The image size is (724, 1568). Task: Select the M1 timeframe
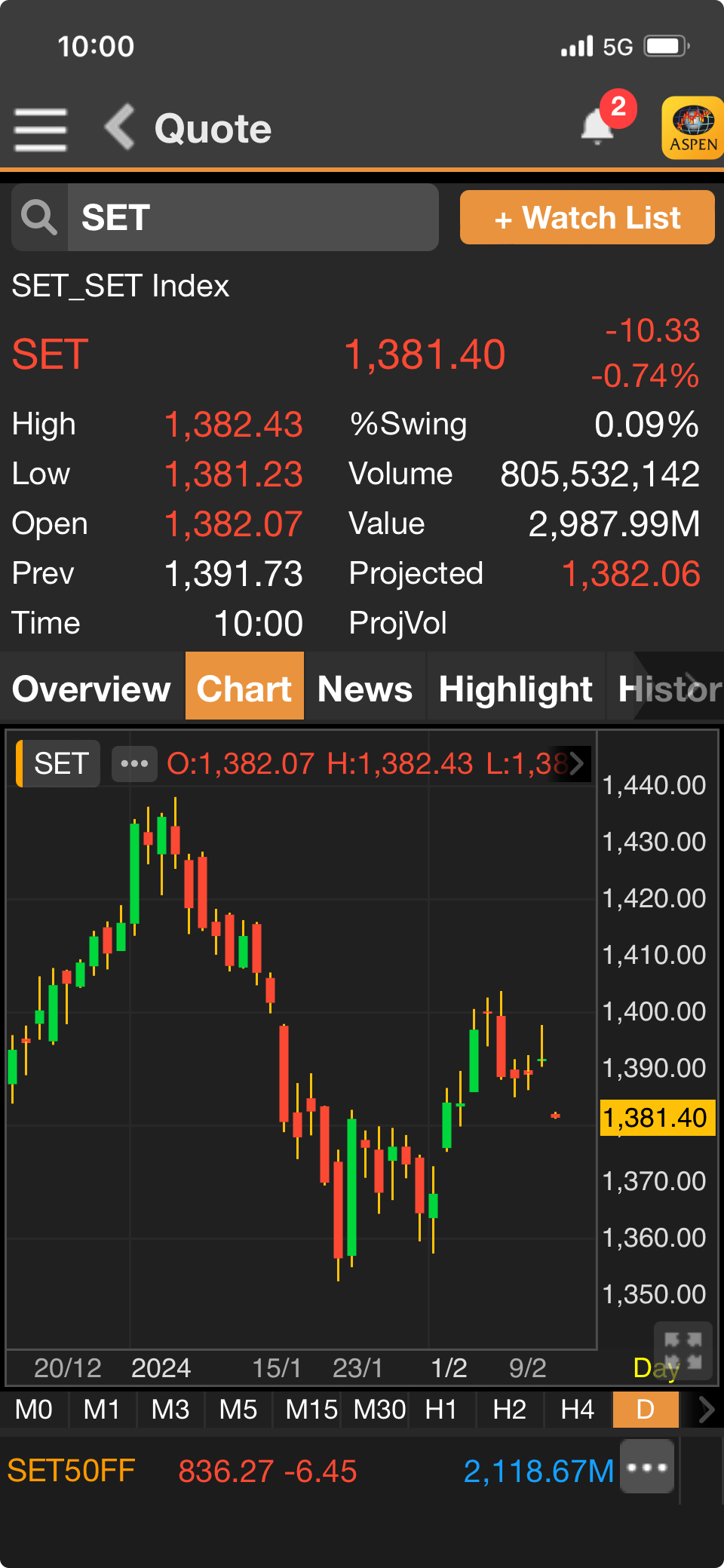coord(102,1409)
